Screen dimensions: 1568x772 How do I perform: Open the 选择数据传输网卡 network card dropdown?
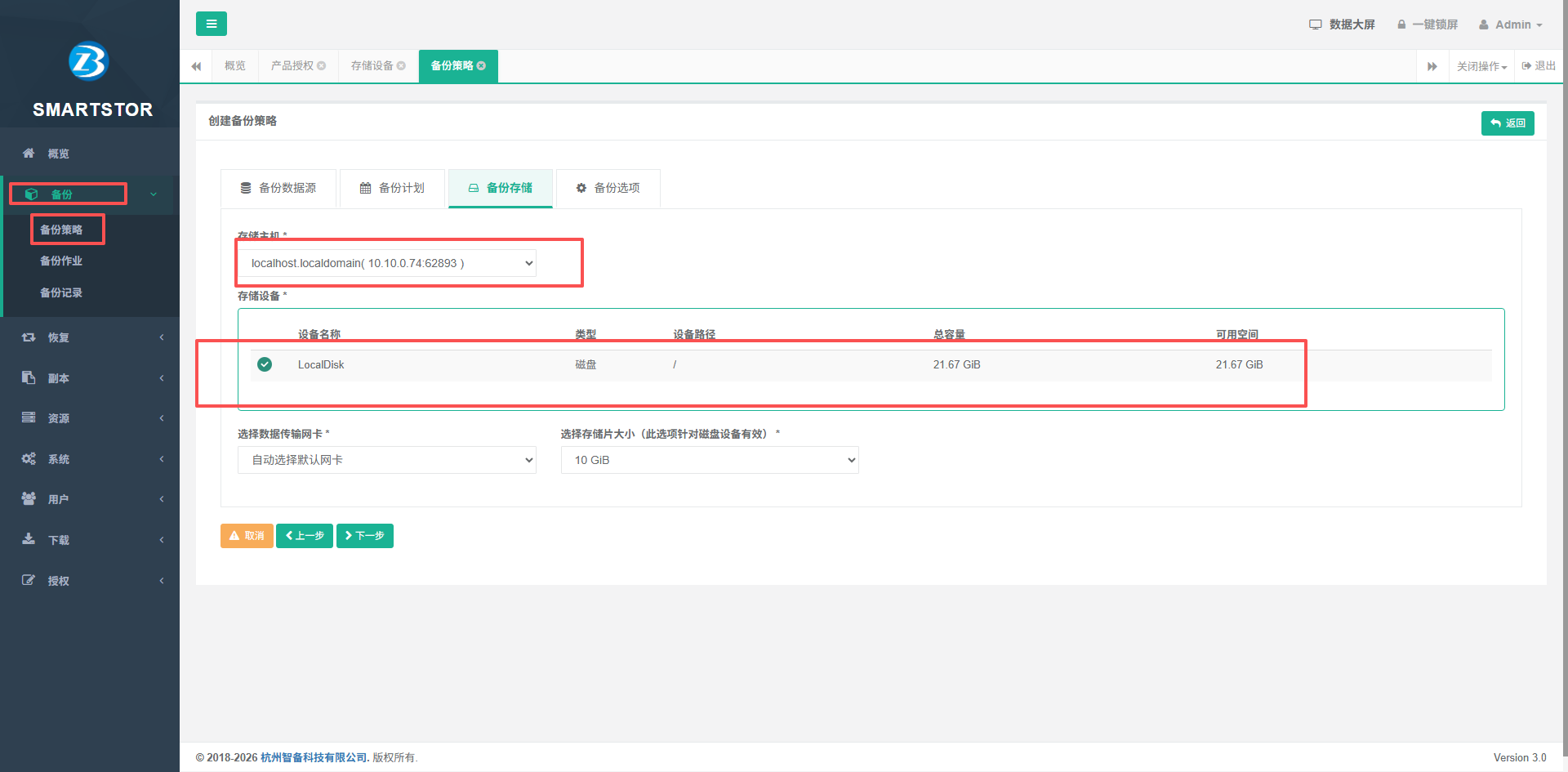[x=387, y=460]
